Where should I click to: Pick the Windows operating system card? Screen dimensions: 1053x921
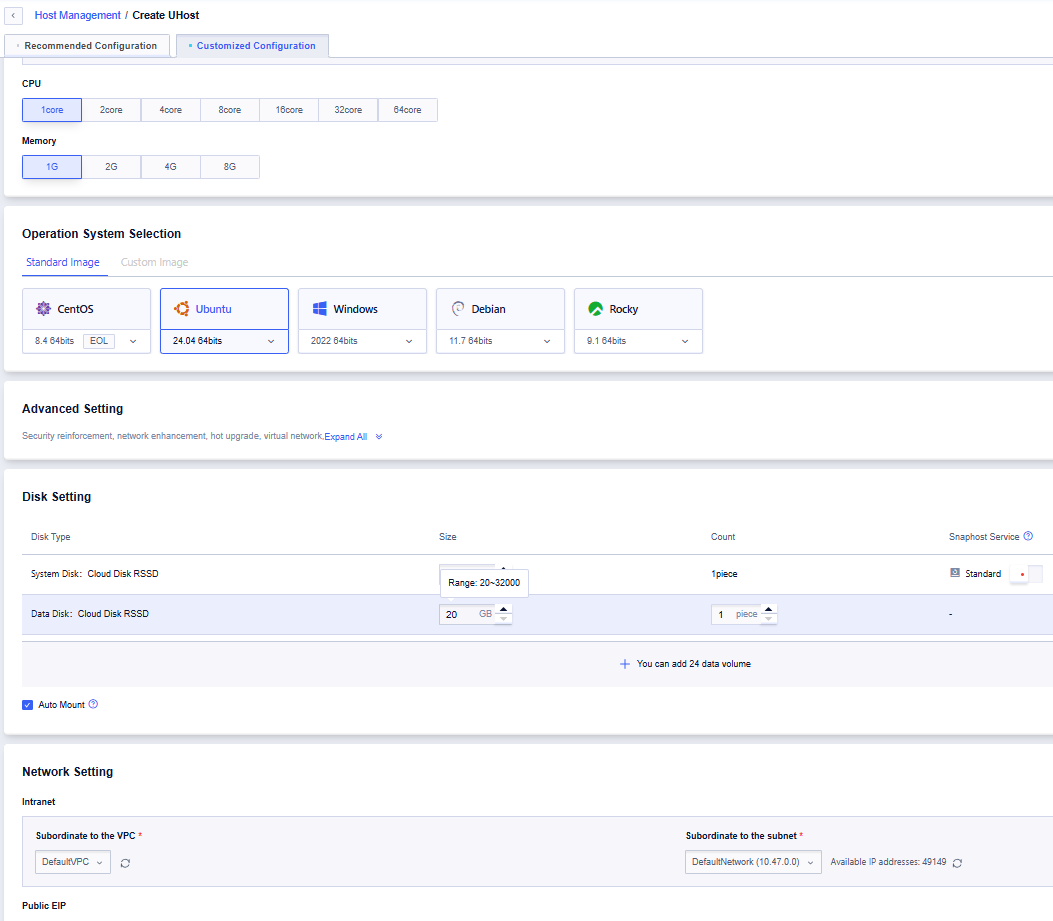point(363,309)
